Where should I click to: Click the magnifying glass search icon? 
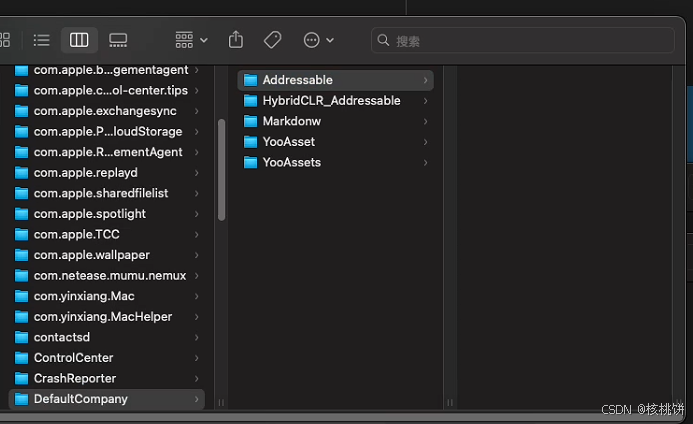pyautogui.click(x=383, y=41)
